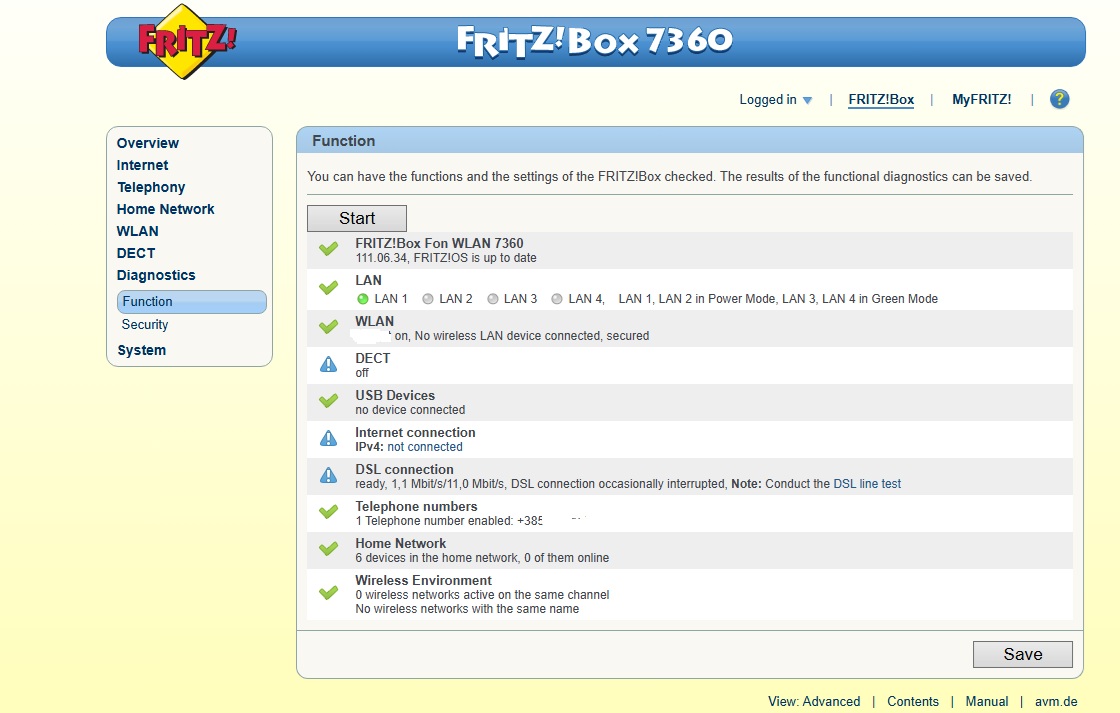Click 'no device connected' under USB Devices
The height and width of the screenshot is (713, 1120).
click(410, 410)
